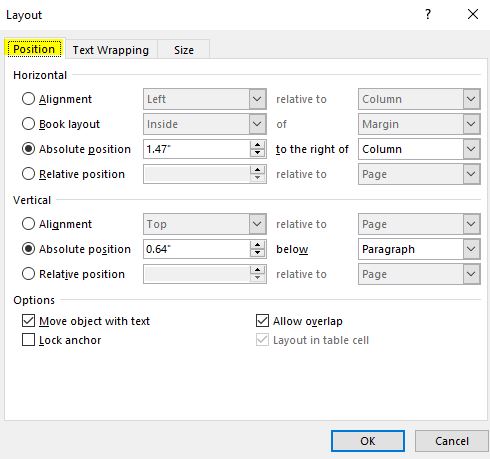Decrease vertical absolute position with down arrow
The height and width of the screenshot is (459, 490).
tap(257, 253)
